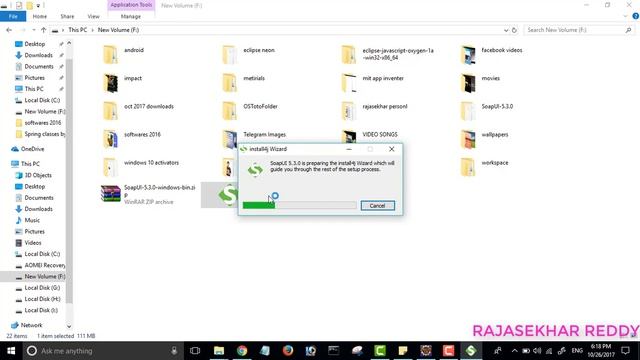This screenshot has width=640, height=360.
Task: Open recent locations dropdown arrow
Action: [x=34, y=30]
